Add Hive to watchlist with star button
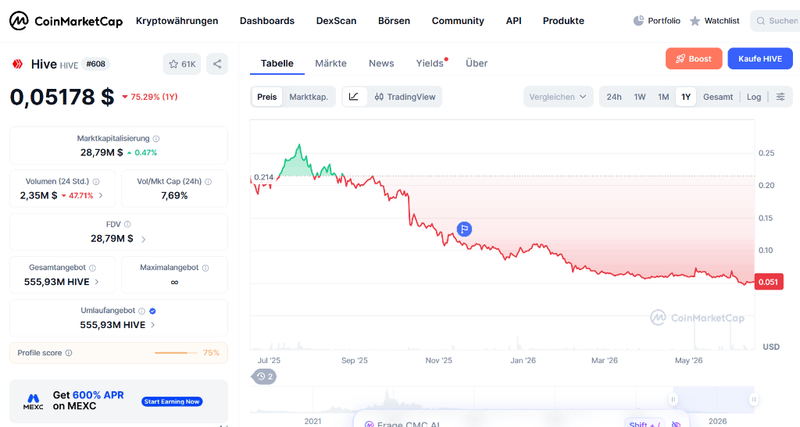 tap(182, 64)
